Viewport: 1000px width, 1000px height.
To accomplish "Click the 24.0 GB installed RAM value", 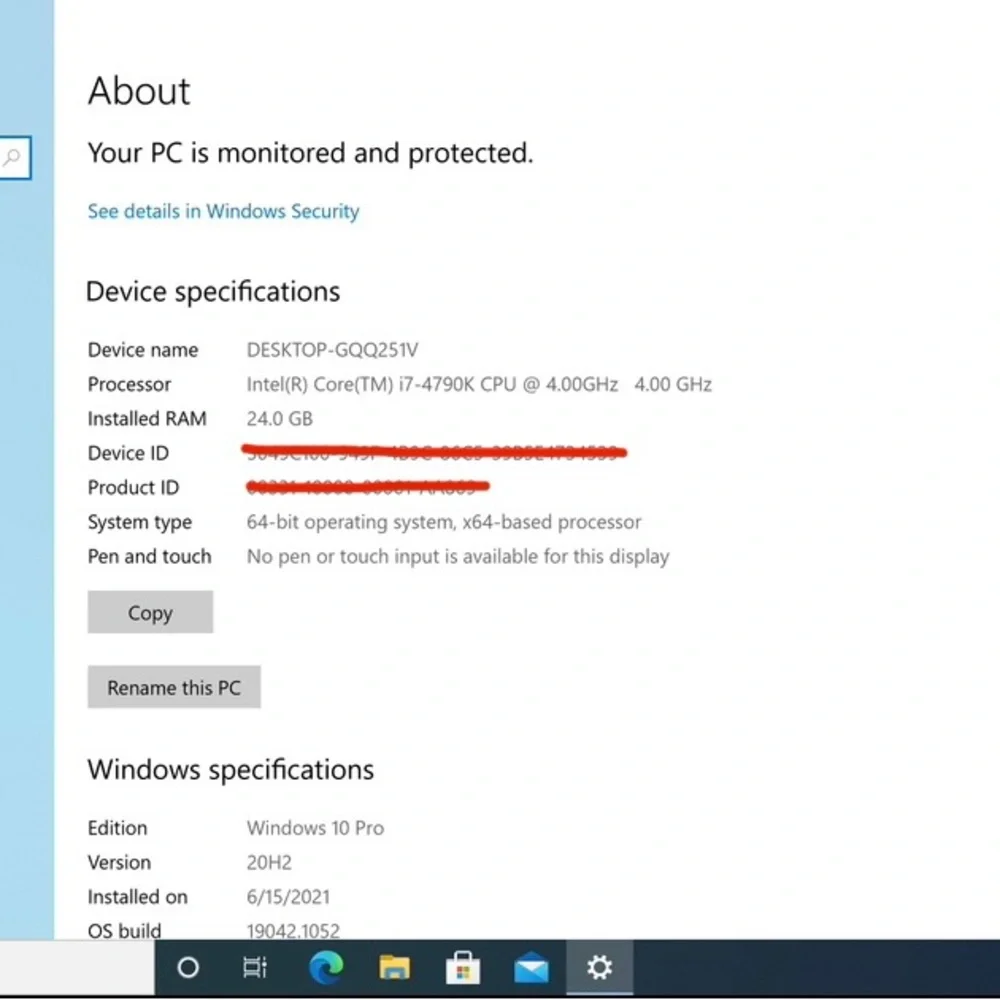I will coord(279,419).
